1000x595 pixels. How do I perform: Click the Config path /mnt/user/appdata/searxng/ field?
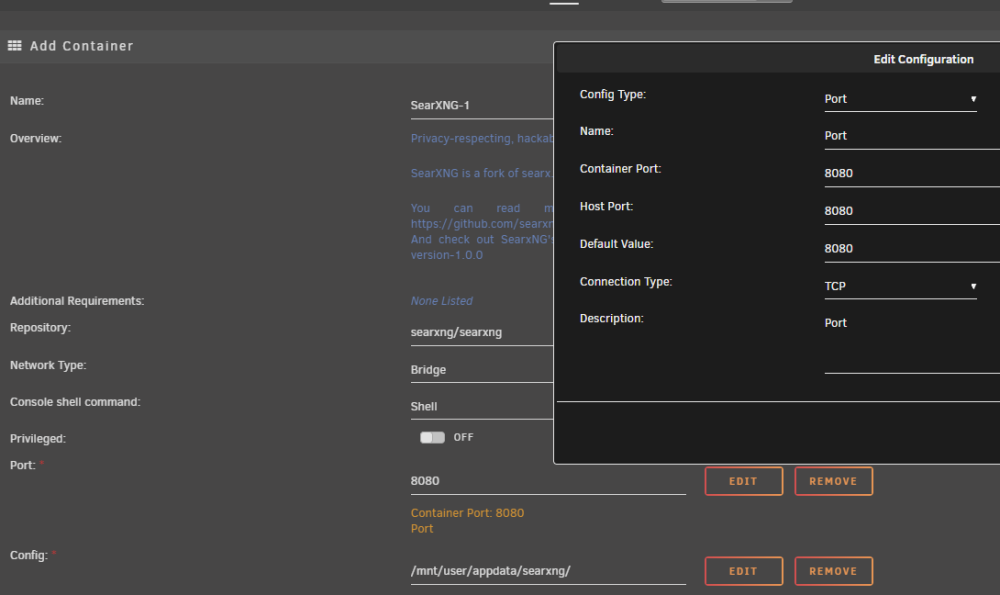pyautogui.click(x=548, y=571)
